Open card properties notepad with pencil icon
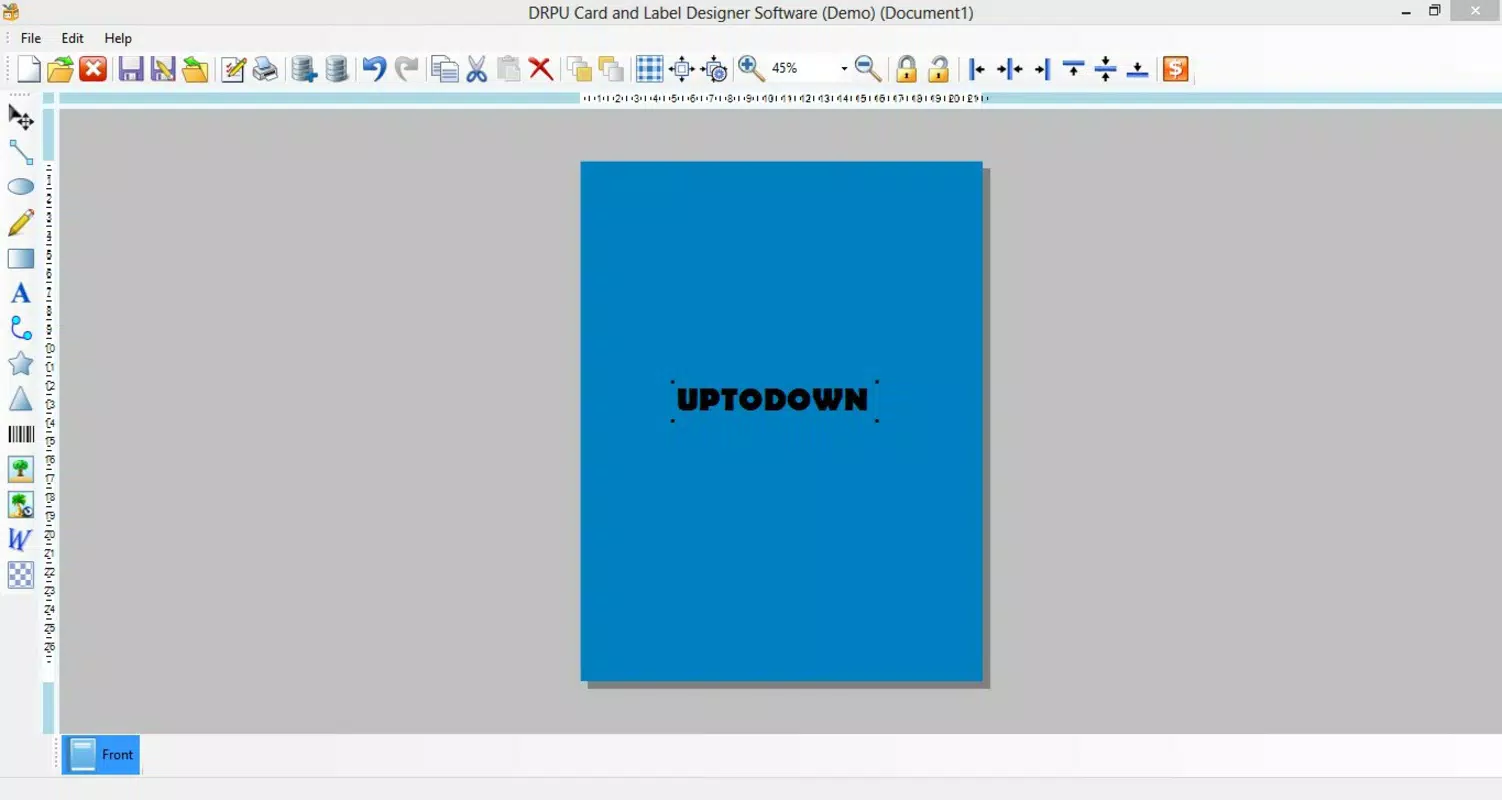 tap(233, 69)
